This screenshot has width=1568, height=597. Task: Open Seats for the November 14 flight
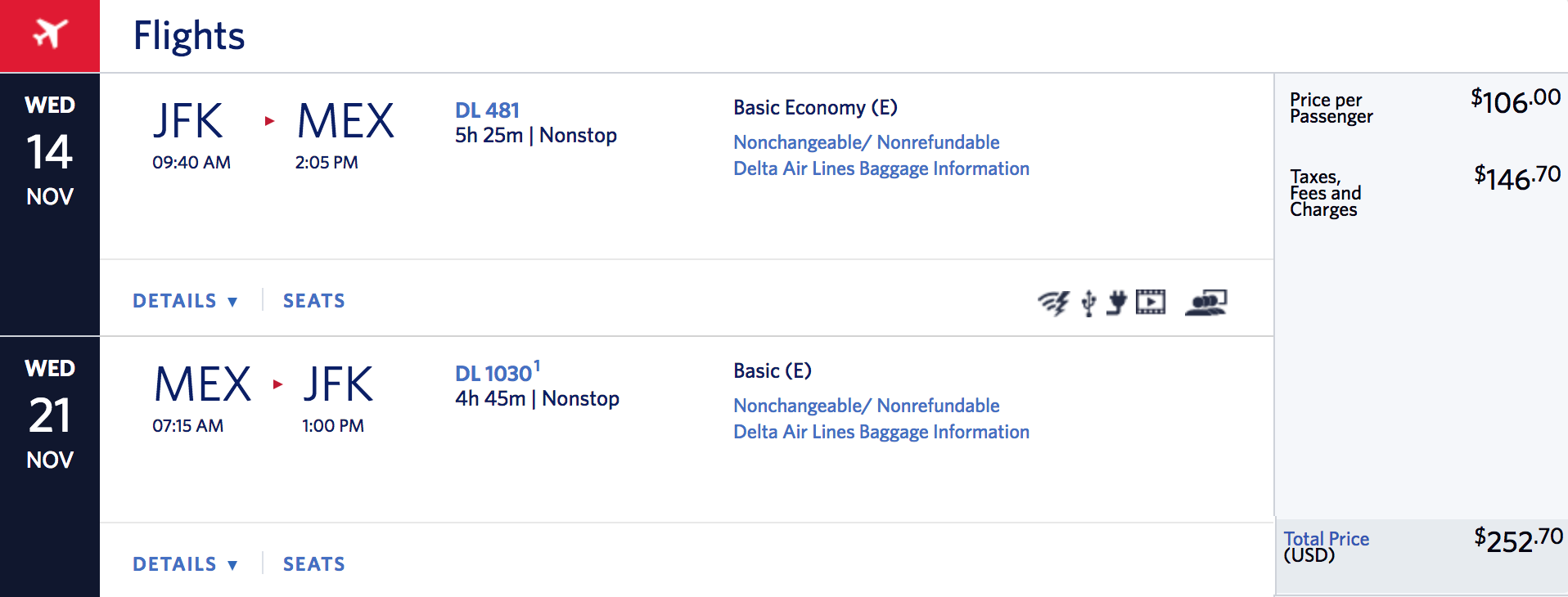click(314, 301)
